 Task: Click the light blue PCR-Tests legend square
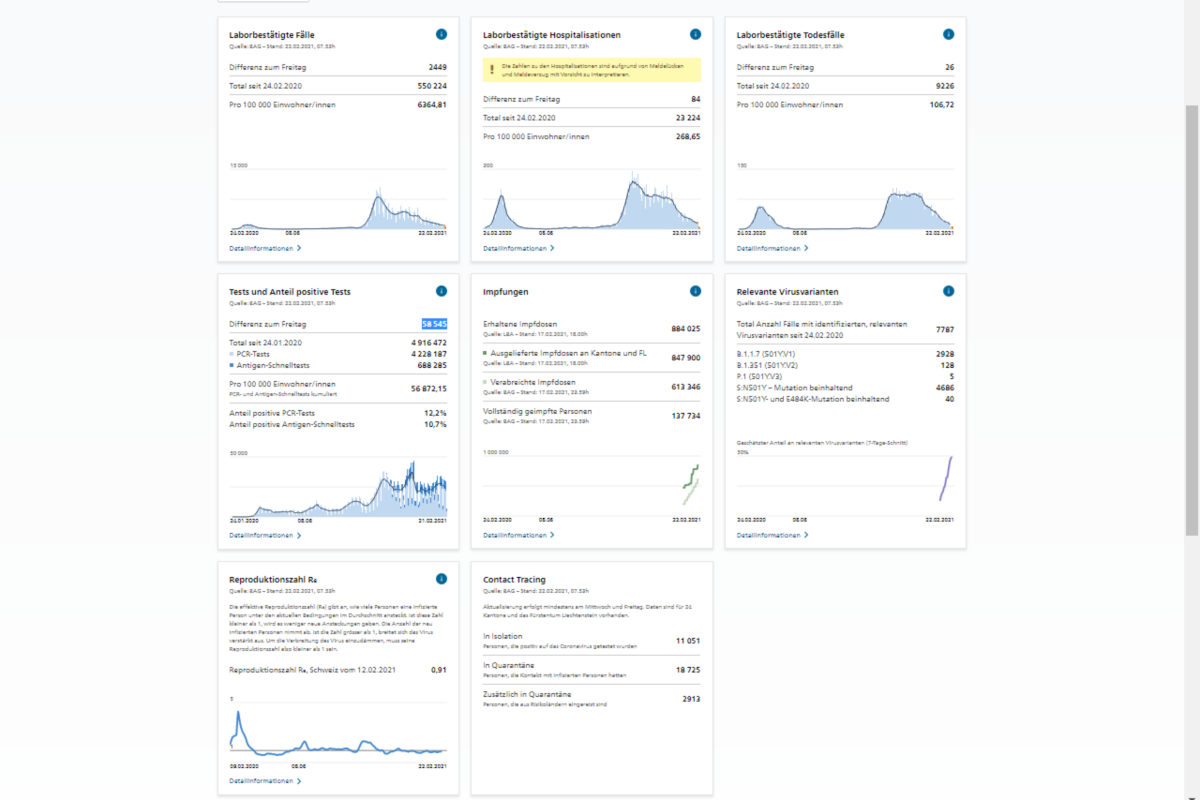click(231, 354)
